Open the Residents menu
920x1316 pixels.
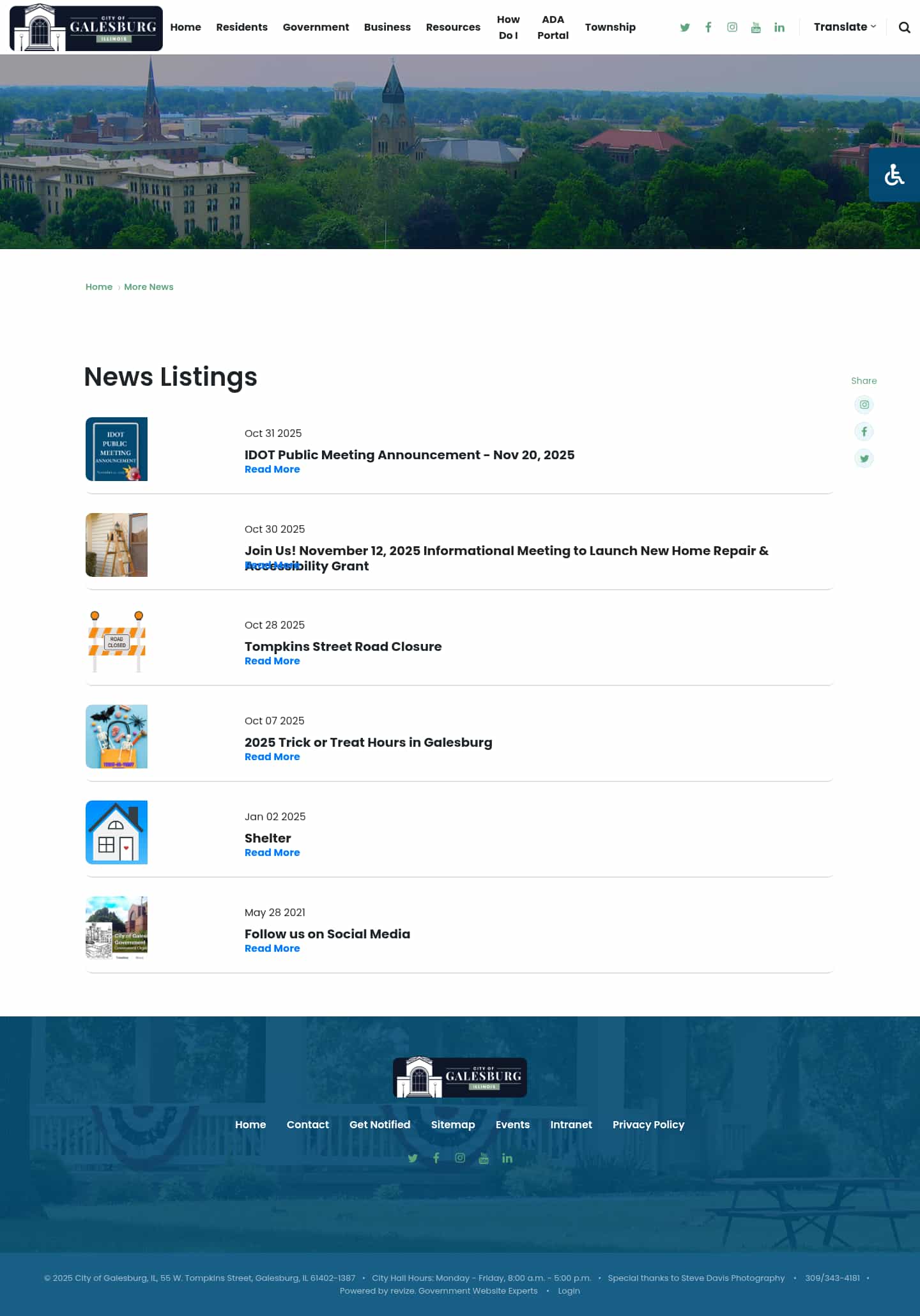click(x=241, y=27)
